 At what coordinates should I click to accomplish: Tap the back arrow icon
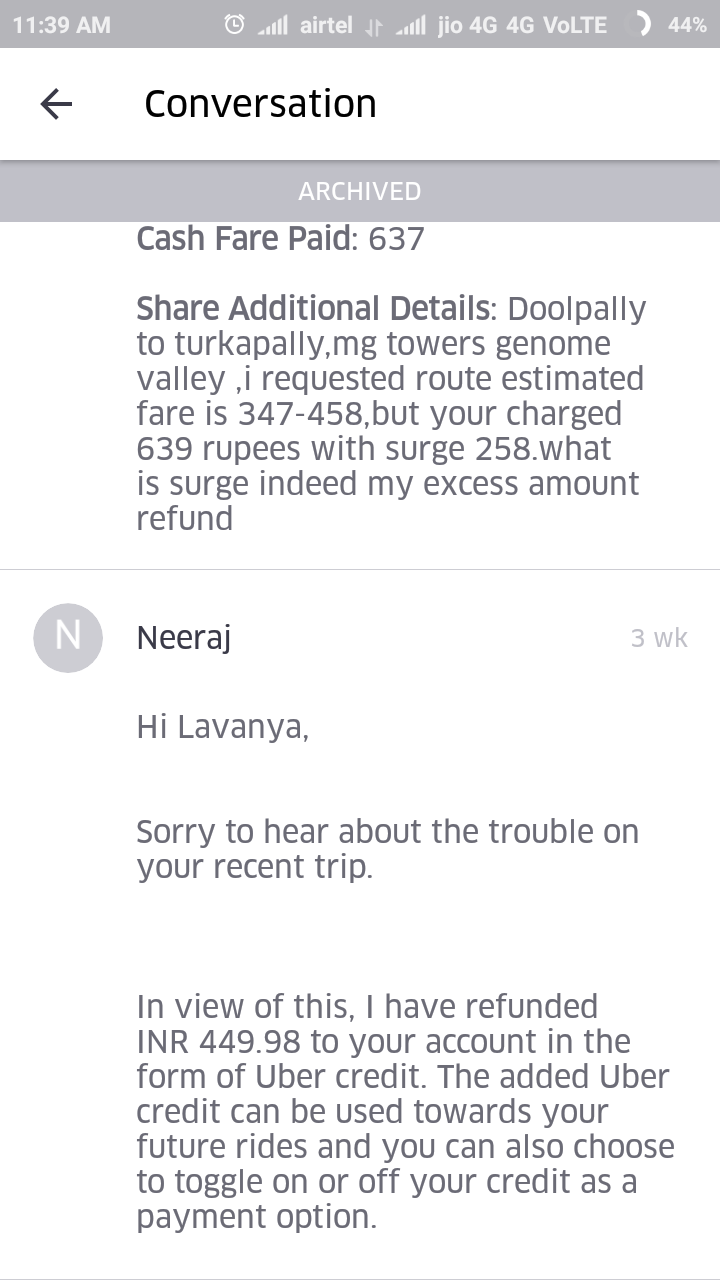(x=56, y=104)
